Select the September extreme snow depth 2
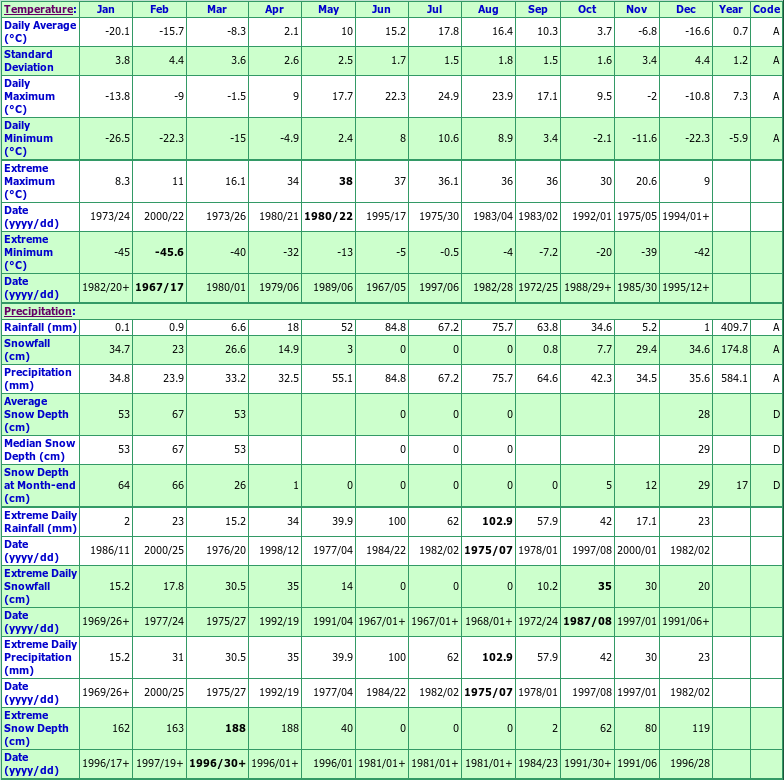This screenshot has width=784, height=780. [x=555, y=728]
